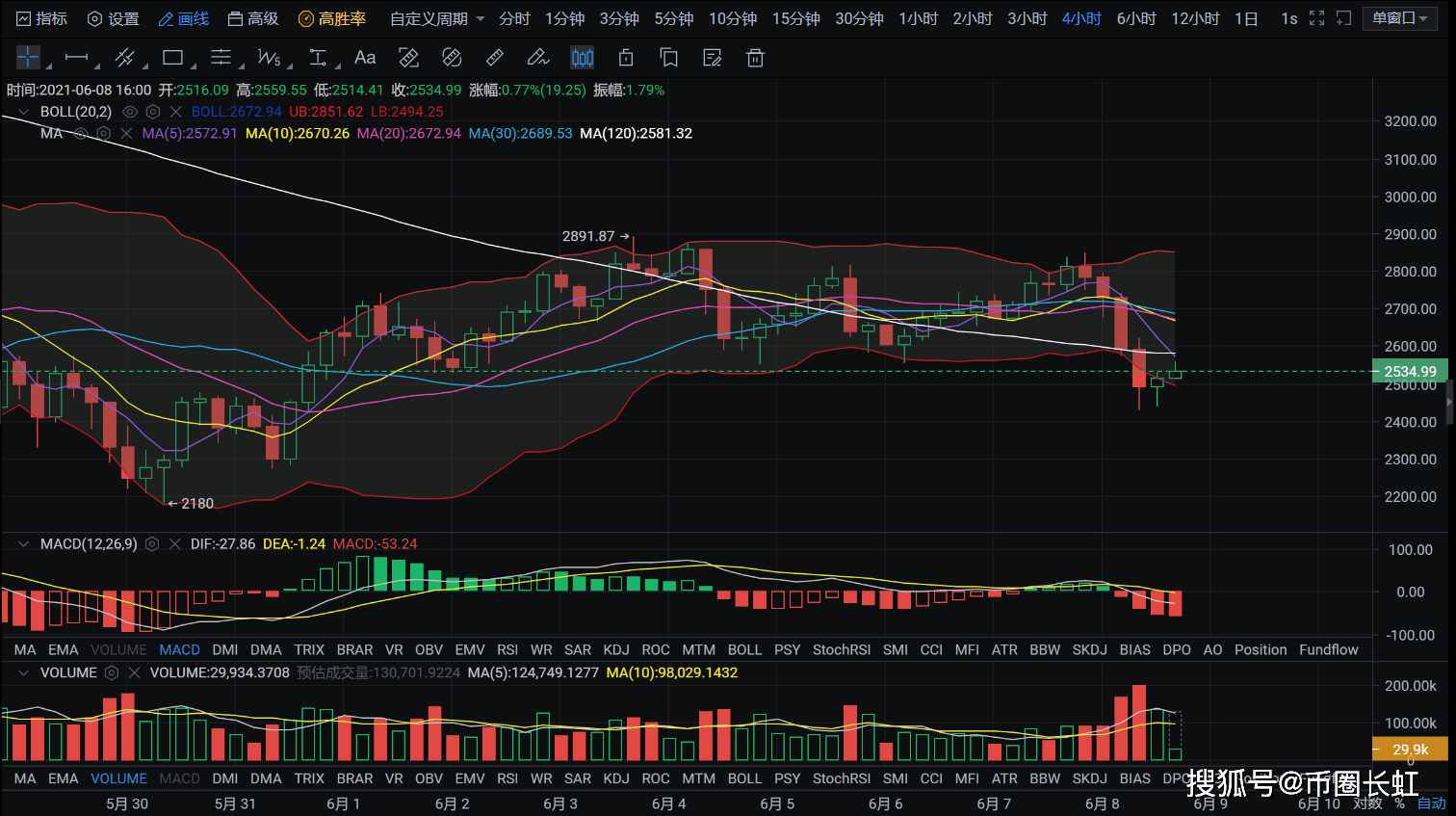The width and height of the screenshot is (1456, 816).
Task: Select the 15分钟 timeframe
Action: point(795,18)
